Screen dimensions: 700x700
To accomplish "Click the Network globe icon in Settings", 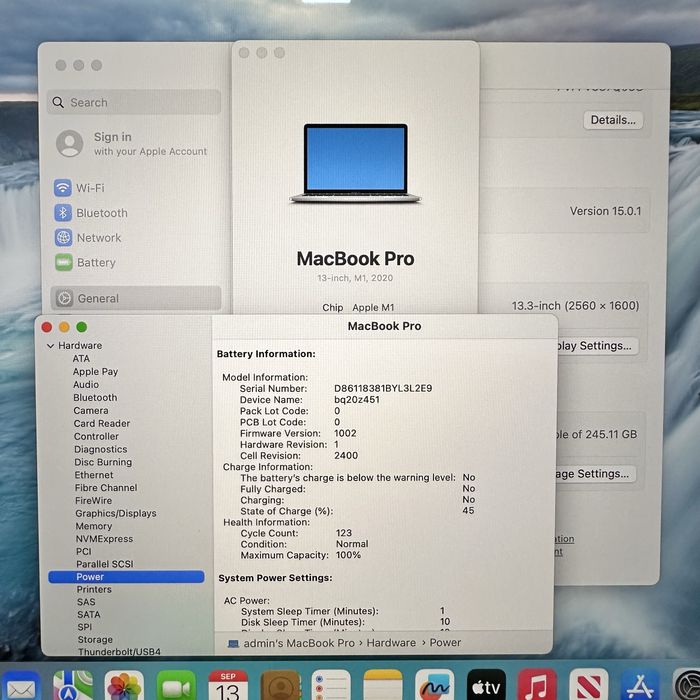I will pyautogui.click(x=63, y=238).
